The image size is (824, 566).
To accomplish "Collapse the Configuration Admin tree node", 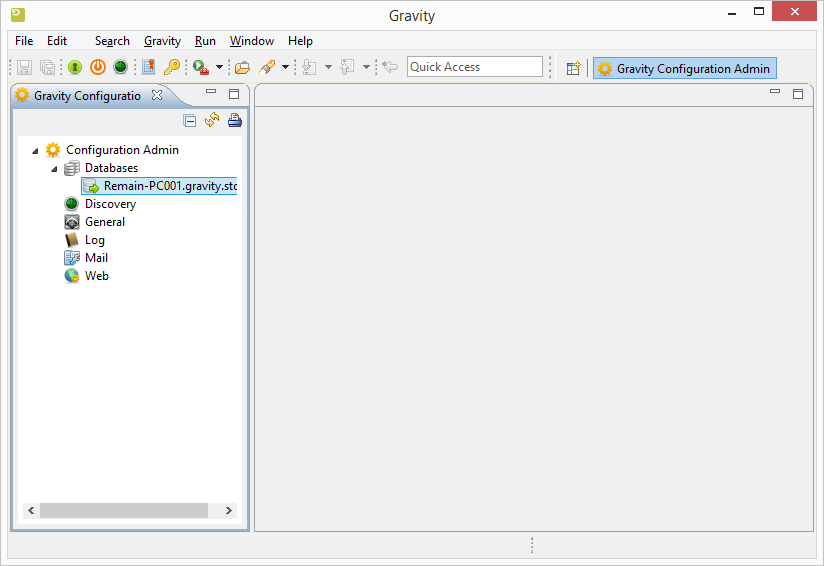I will coord(36,151).
